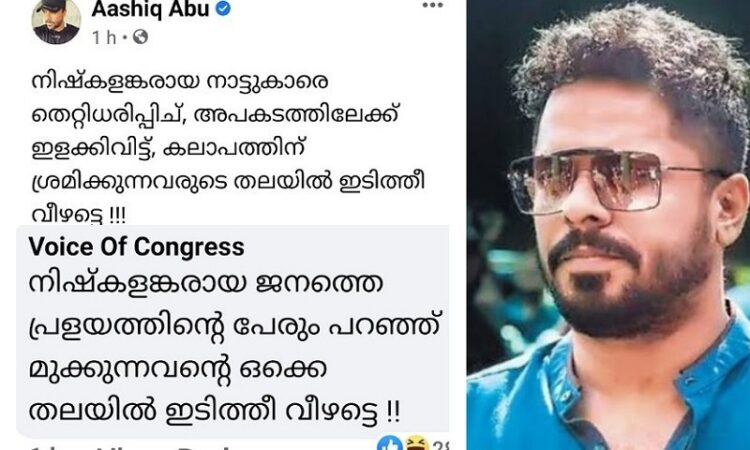
Task: Open Aashiq Abu's round profile picture
Action: coord(56,22)
